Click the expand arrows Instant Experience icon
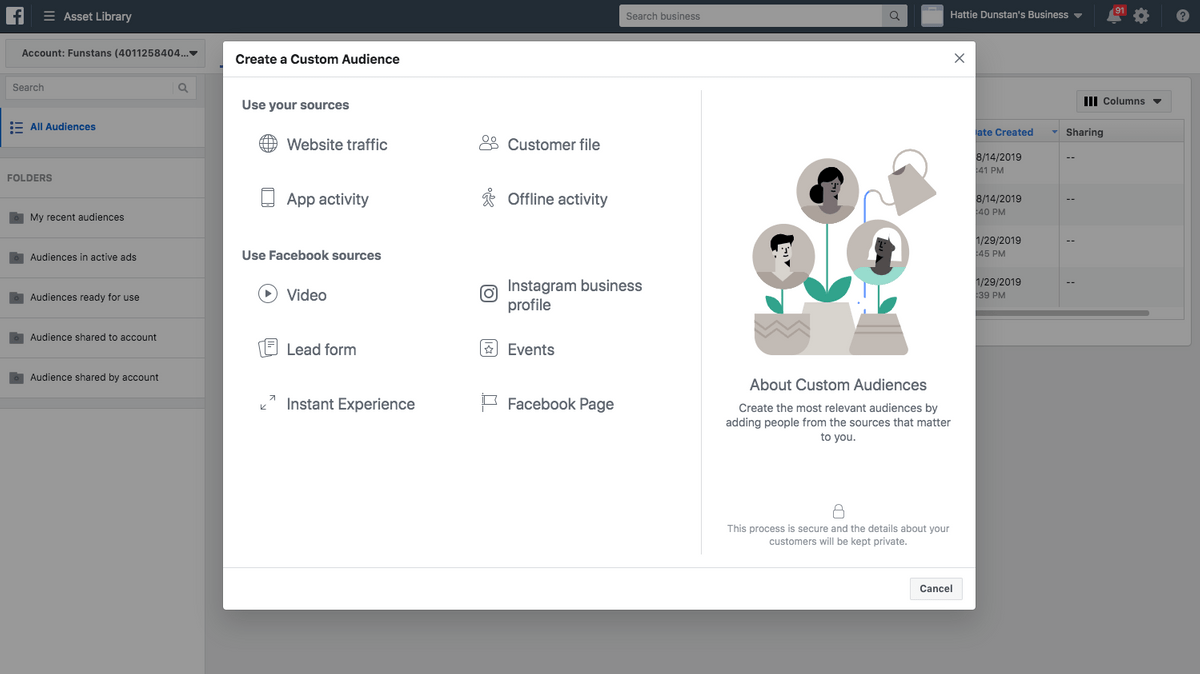Viewport: 1200px width, 674px height. tap(268, 403)
